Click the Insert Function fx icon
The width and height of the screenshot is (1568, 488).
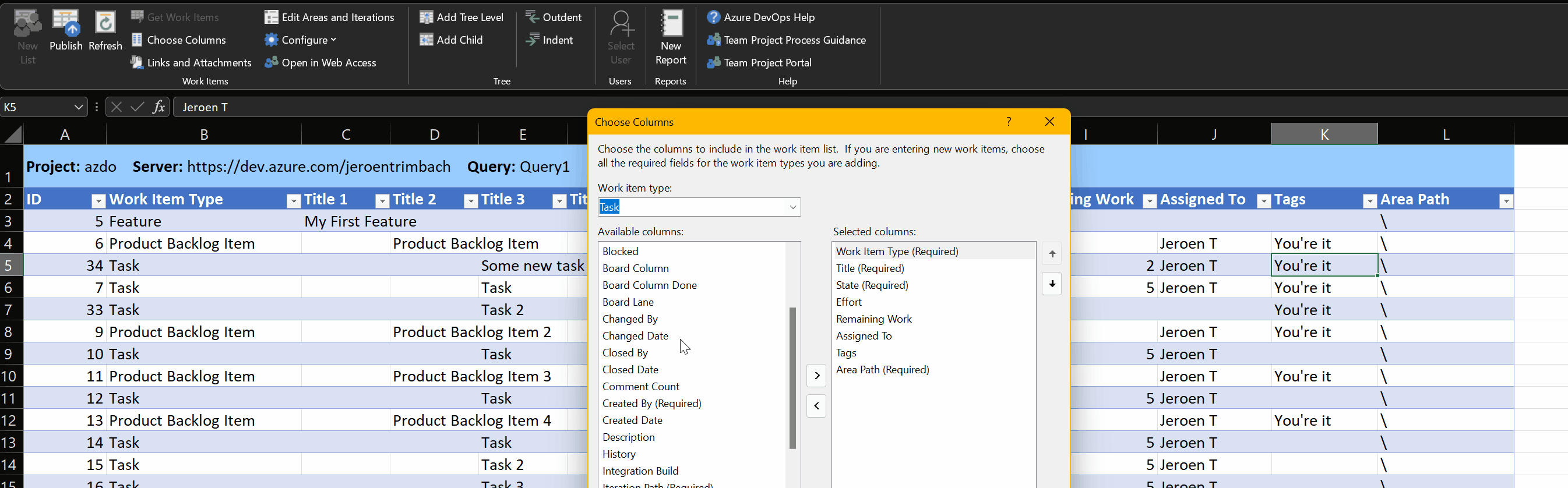(x=159, y=107)
